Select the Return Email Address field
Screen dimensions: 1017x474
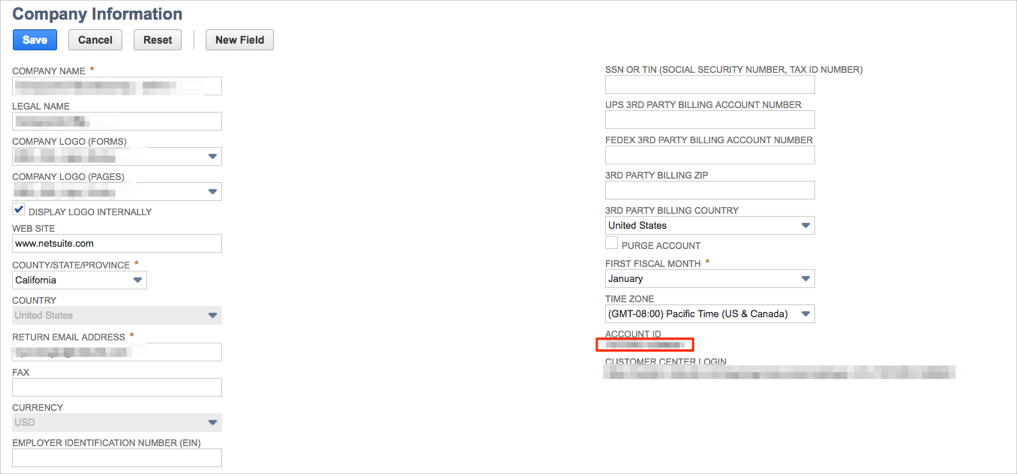[116, 352]
